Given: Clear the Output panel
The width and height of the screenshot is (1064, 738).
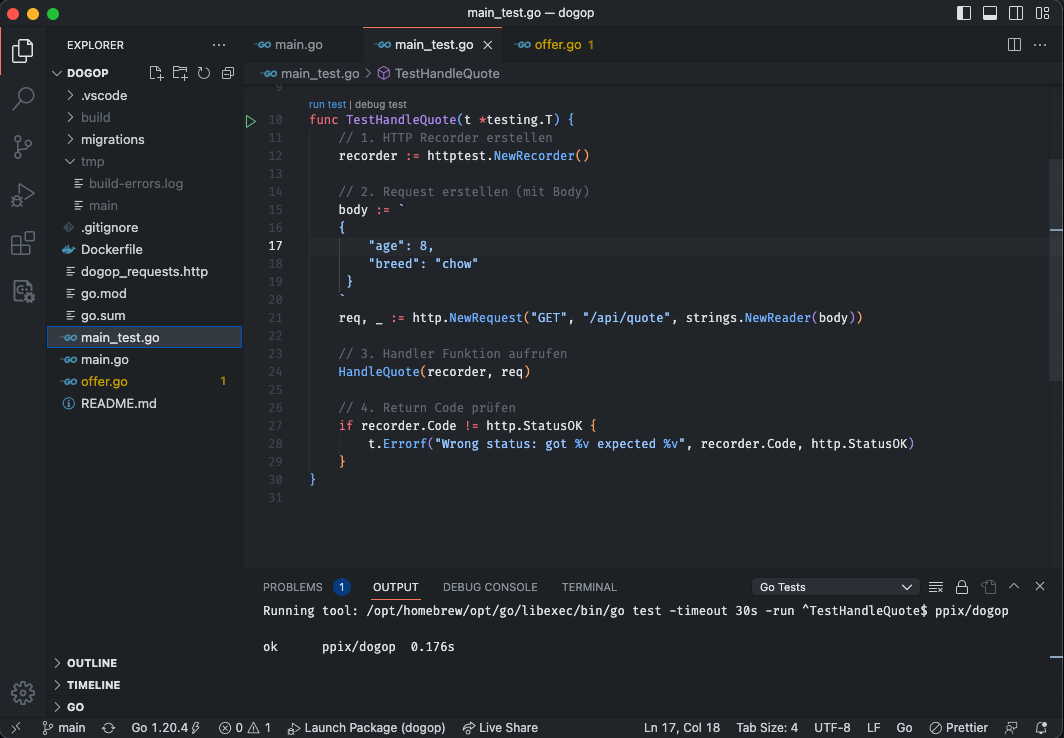Looking at the screenshot, I should click(936, 587).
